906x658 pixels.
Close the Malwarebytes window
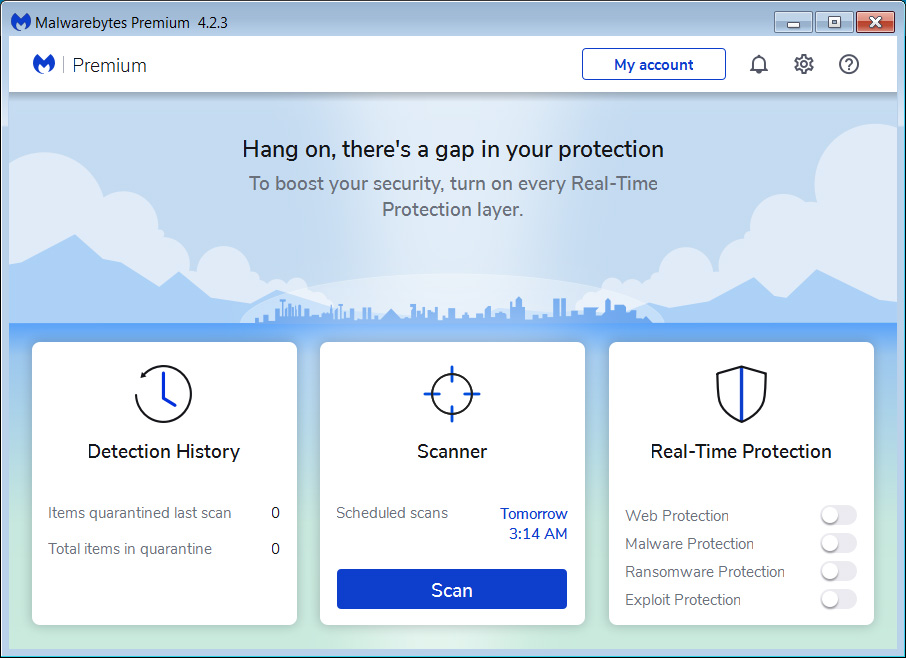[875, 23]
